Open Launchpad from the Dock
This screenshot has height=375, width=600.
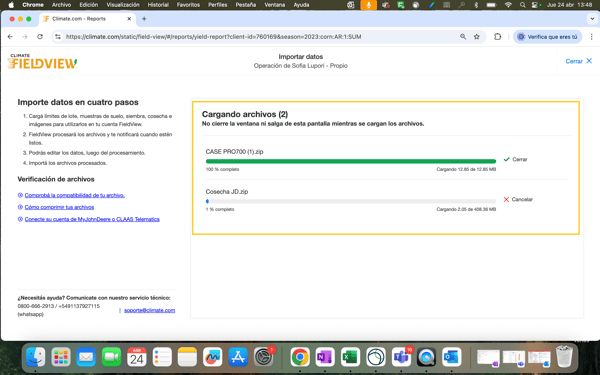pyautogui.click(x=61, y=357)
